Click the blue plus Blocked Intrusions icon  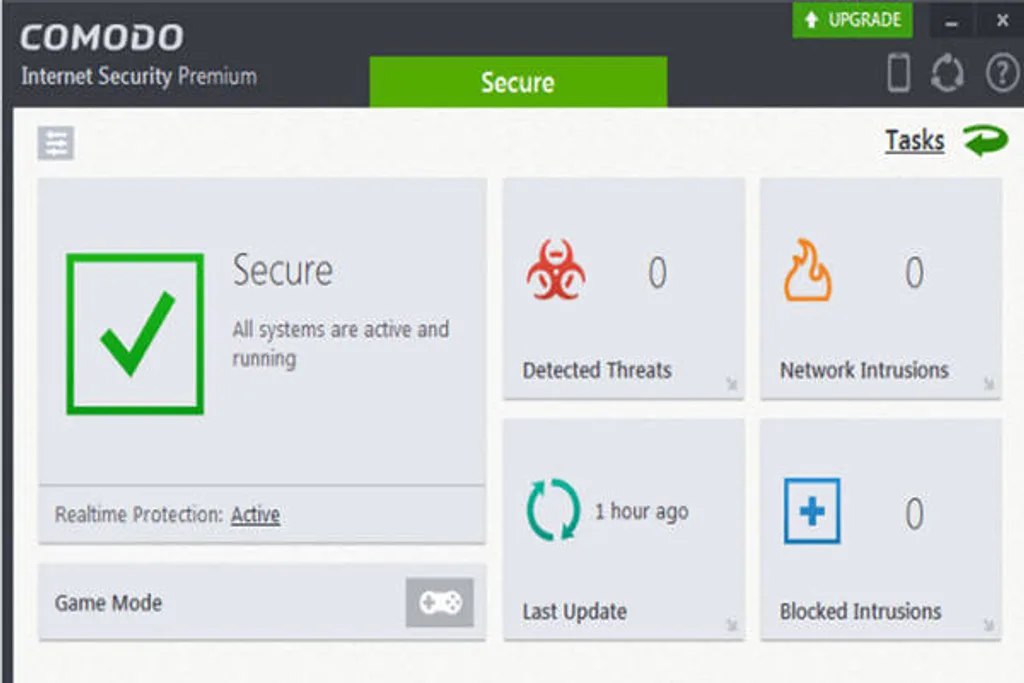coord(812,511)
